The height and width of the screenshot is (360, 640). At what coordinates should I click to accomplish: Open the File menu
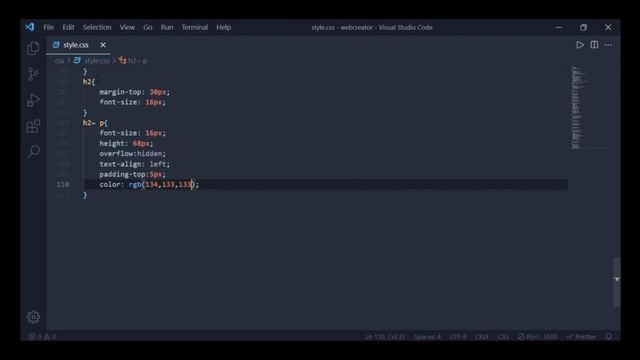pyautogui.click(x=49, y=27)
